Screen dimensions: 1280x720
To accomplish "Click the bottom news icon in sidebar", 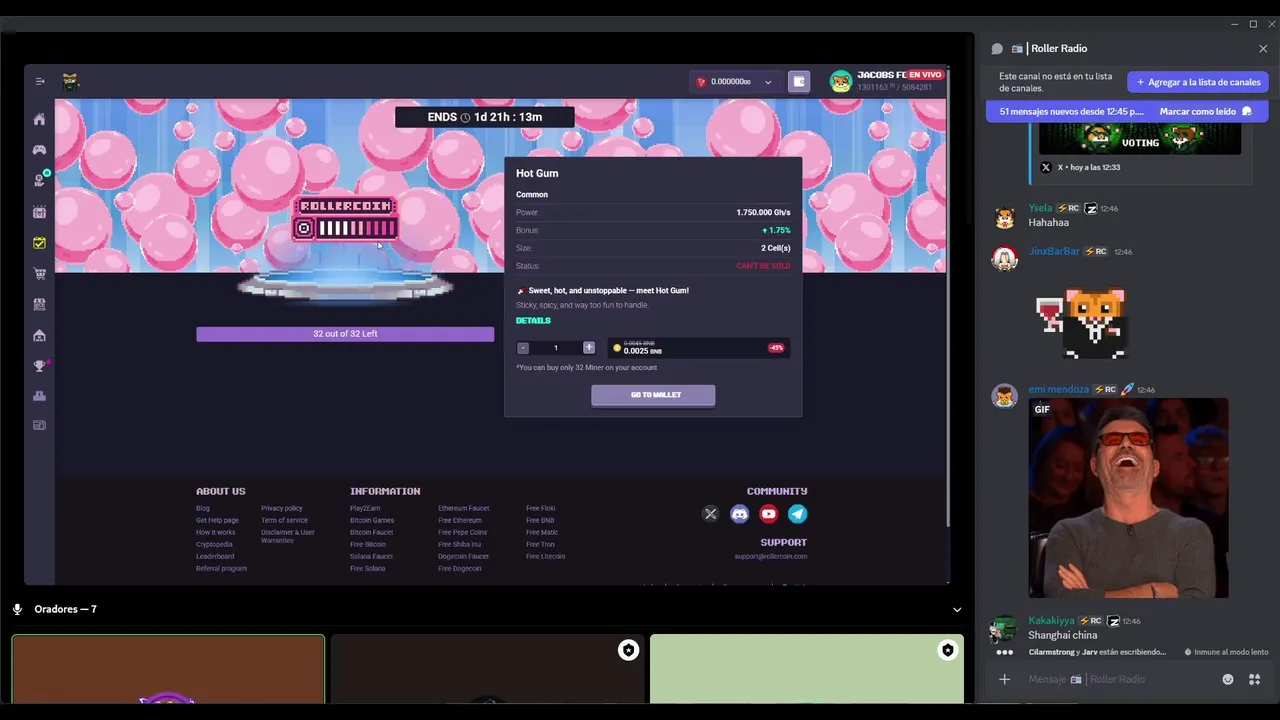I will [x=39, y=425].
